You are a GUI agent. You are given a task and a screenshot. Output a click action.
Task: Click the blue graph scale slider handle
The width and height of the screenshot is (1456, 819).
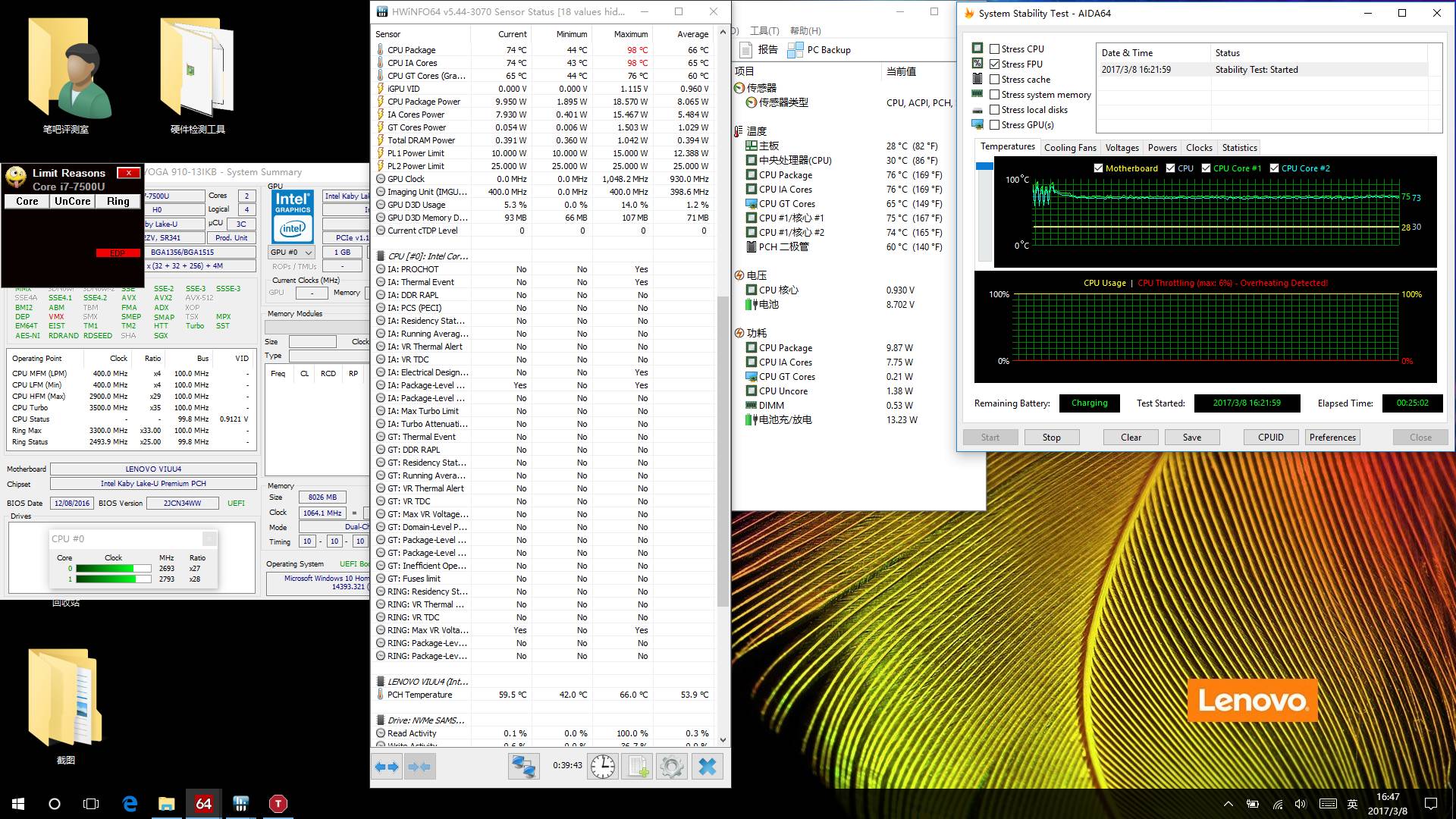click(x=984, y=166)
